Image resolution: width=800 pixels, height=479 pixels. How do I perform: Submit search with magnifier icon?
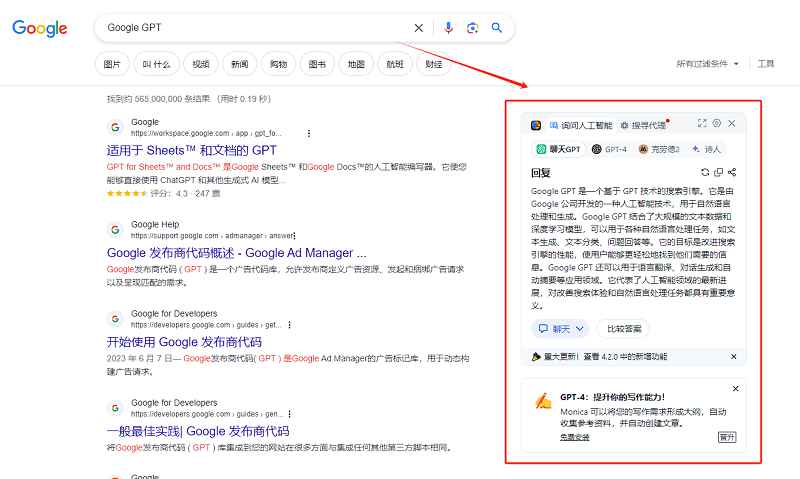click(x=496, y=28)
